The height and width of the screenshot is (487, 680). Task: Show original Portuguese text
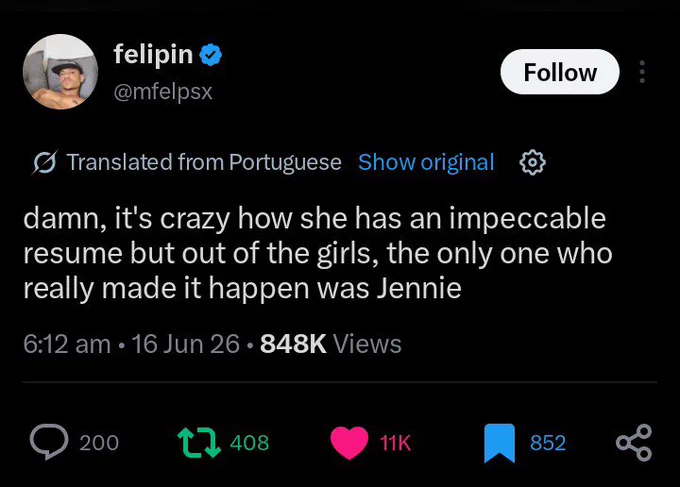pyautogui.click(x=426, y=162)
